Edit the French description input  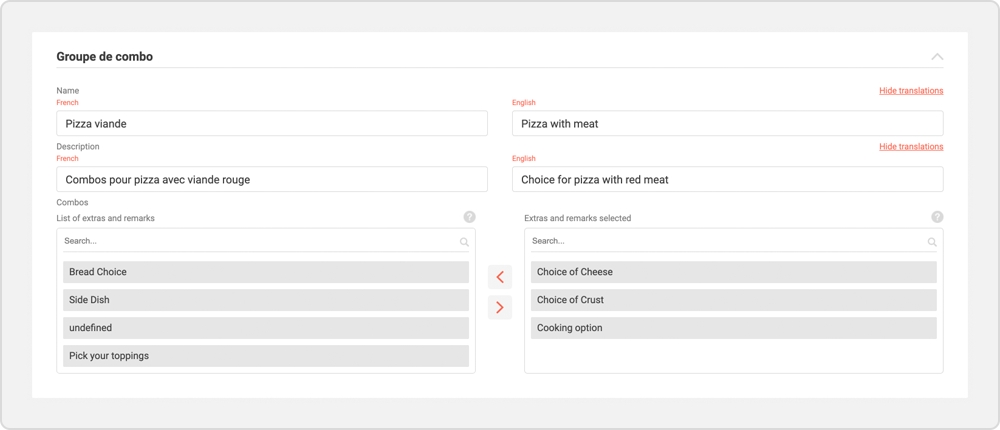pos(272,180)
